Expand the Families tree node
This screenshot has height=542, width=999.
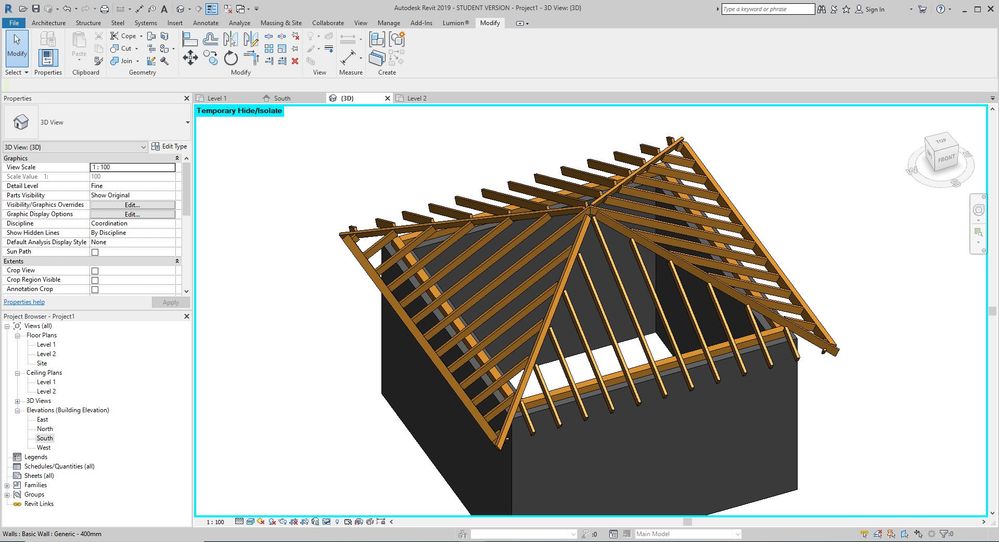click(x=7, y=485)
